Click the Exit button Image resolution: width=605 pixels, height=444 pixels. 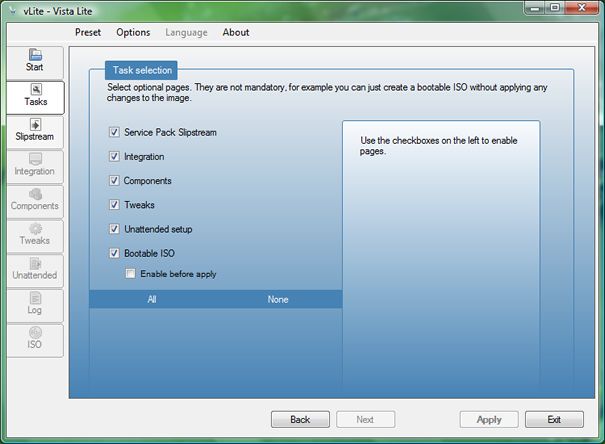coord(554,419)
